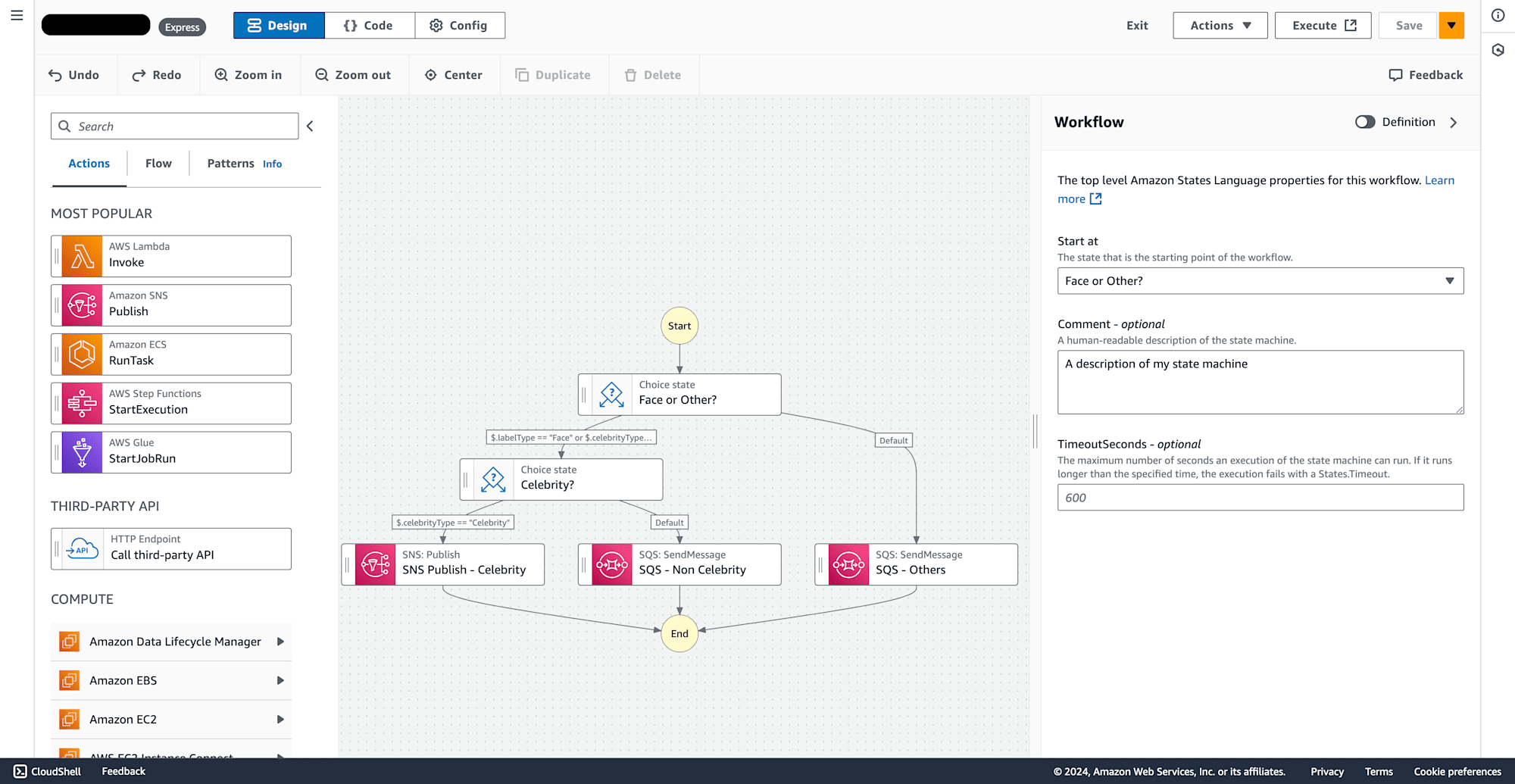Toggle the Definition switch
Image resolution: width=1515 pixels, height=784 pixels.
coord(1365,122)
